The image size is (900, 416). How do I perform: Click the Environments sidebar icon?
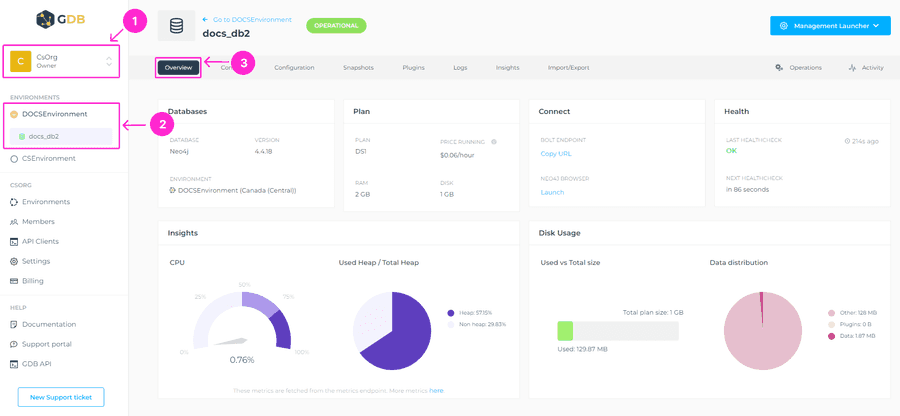14,202
